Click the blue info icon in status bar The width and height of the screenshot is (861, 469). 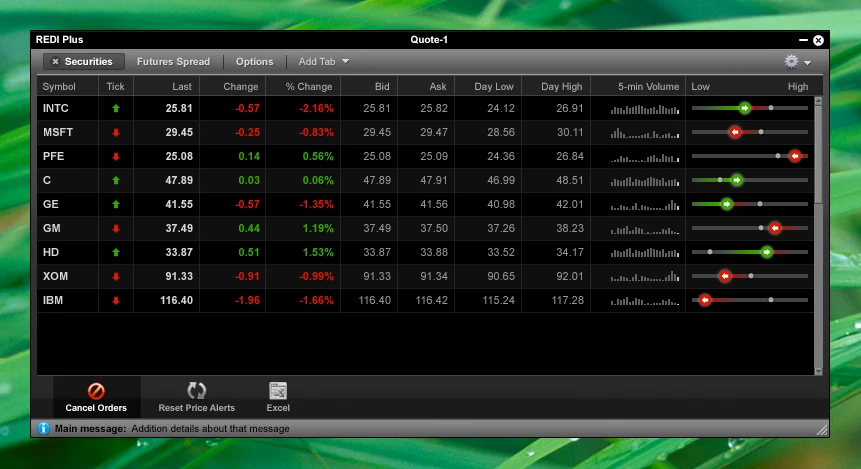point(43,428)
